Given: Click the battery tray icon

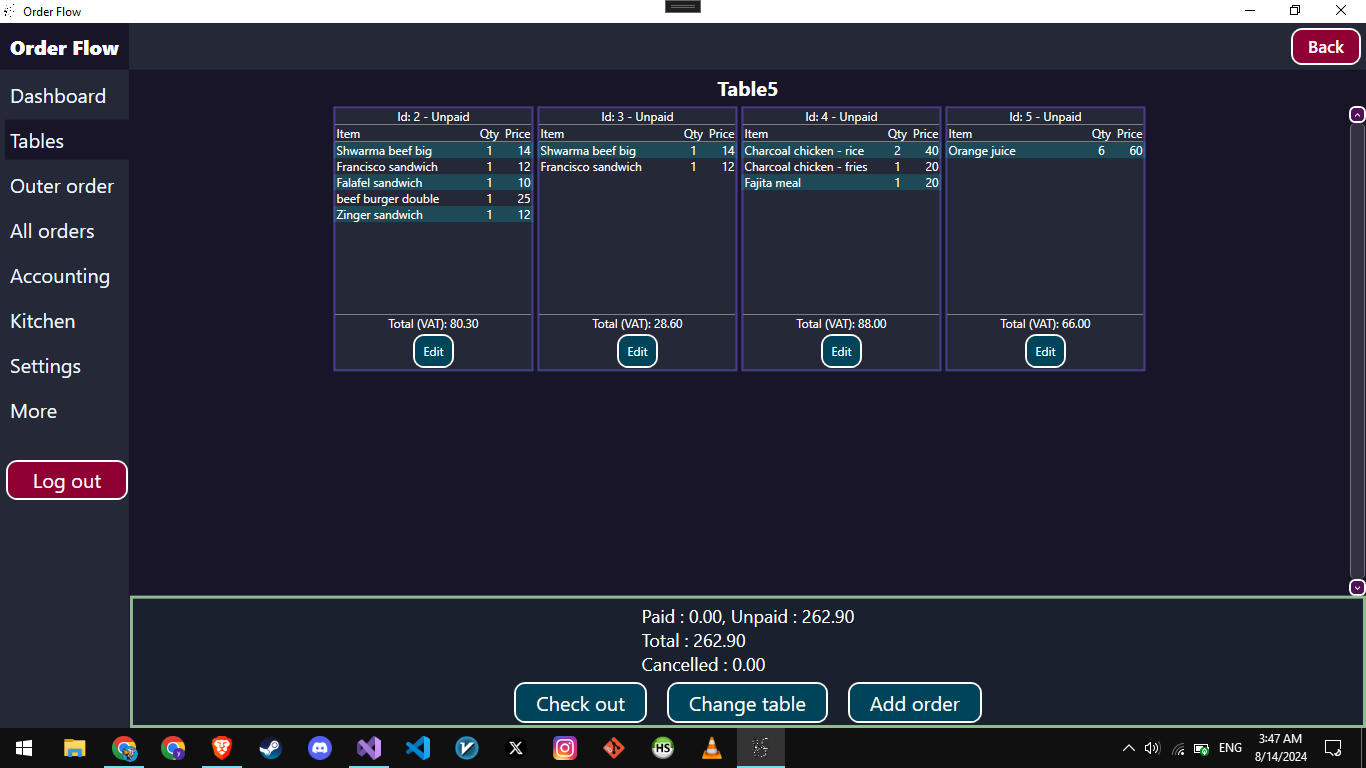Looking at the screenshot, I should click(x=1202, y=748).
